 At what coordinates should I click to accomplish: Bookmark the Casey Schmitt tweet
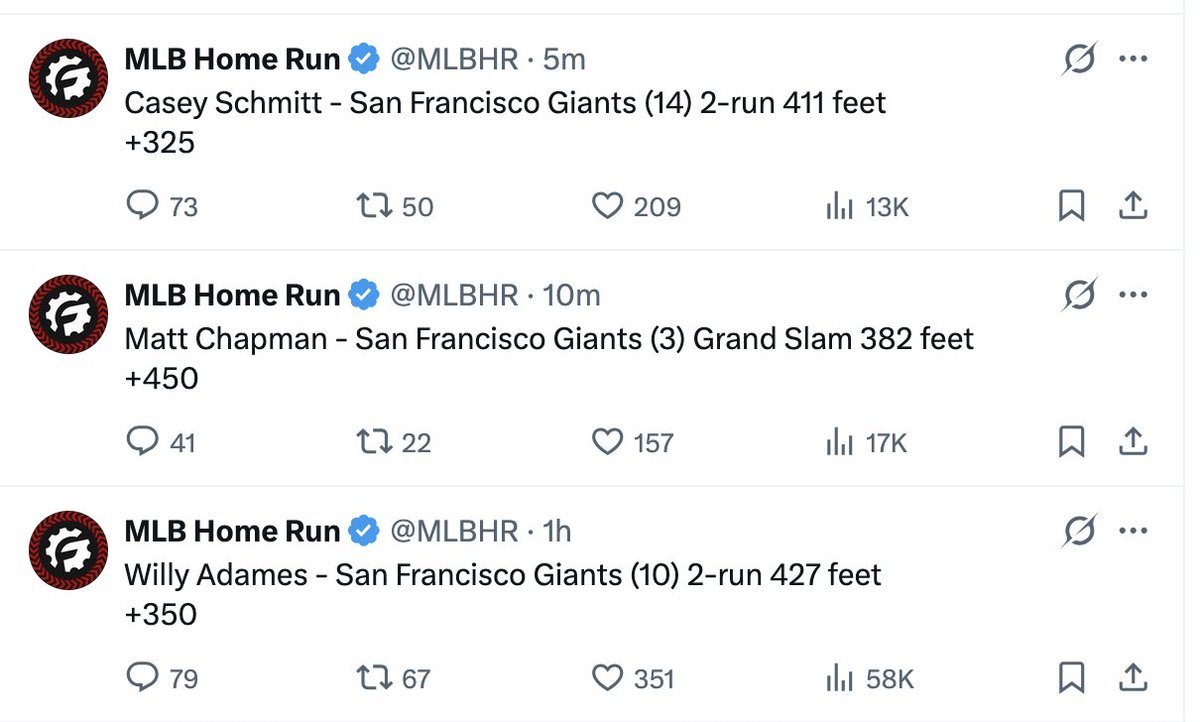pos(1071,206)
